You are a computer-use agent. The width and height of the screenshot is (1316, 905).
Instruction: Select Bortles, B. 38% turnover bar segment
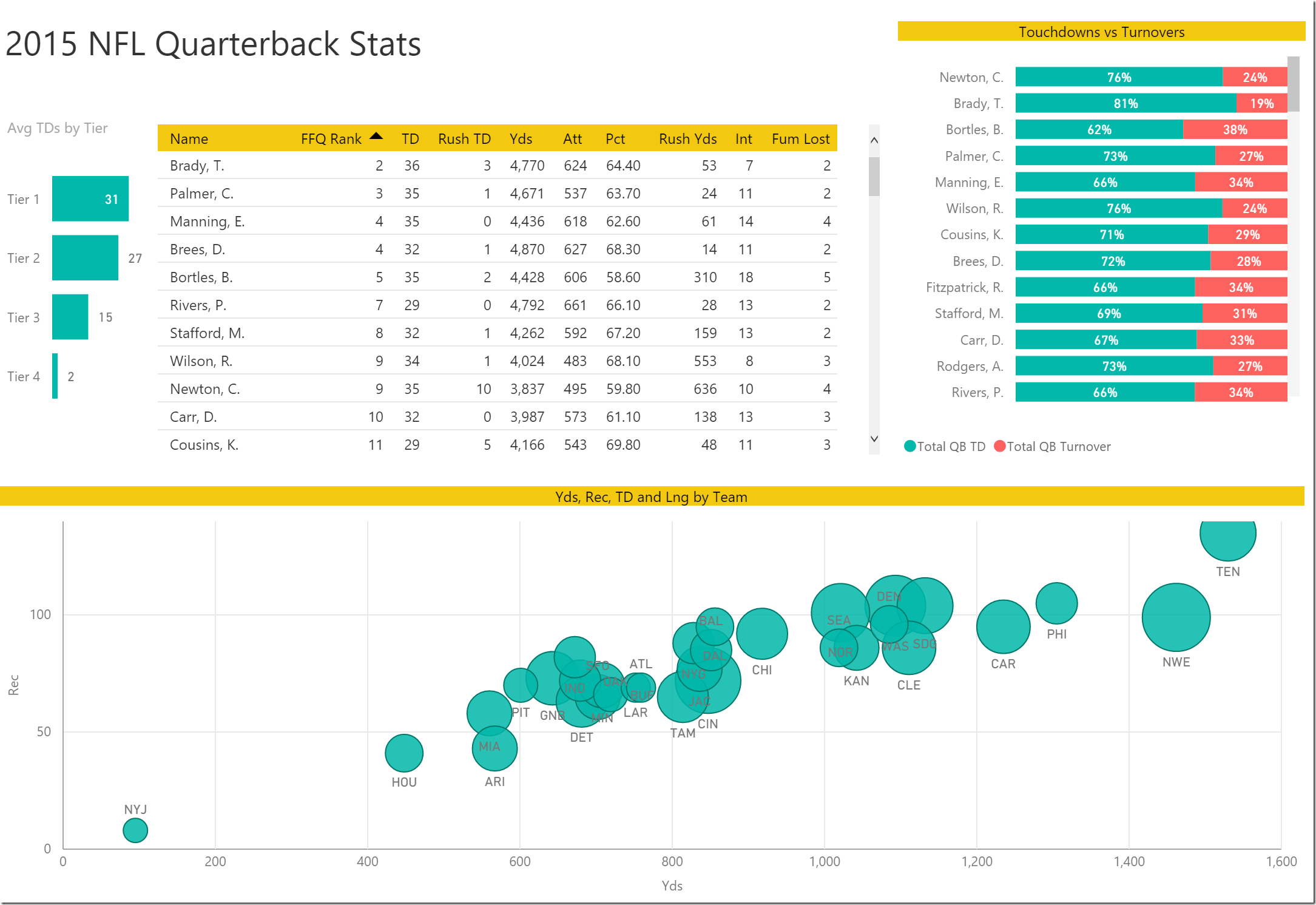pyautogui.click(x=1235, y=130)
